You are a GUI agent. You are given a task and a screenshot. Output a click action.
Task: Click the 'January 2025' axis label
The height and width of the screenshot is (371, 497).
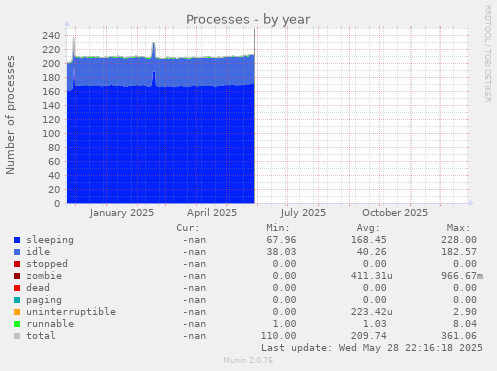[x=122, y=213]
